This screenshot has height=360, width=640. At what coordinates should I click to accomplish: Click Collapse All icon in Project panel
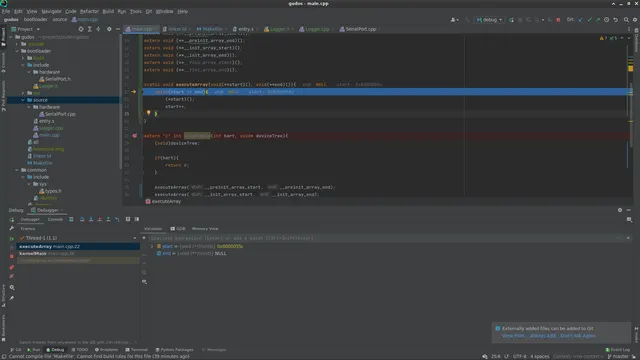(98, 29)
